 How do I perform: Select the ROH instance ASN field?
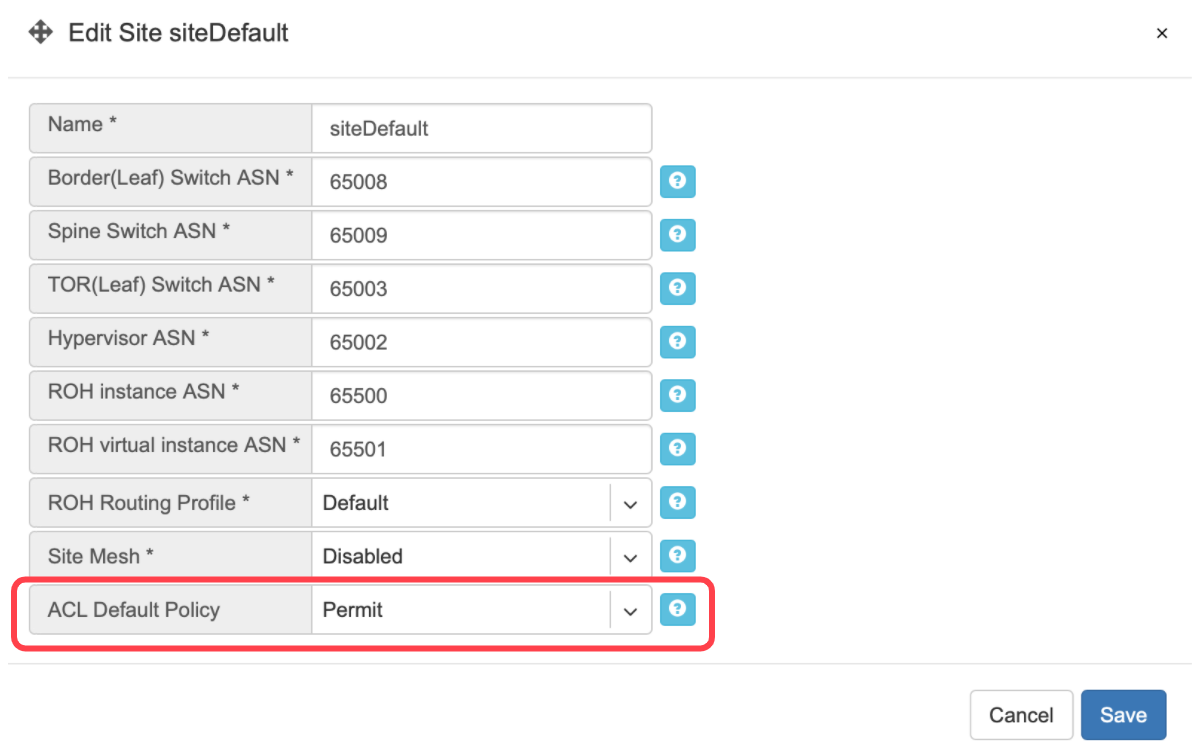point(481,396)
